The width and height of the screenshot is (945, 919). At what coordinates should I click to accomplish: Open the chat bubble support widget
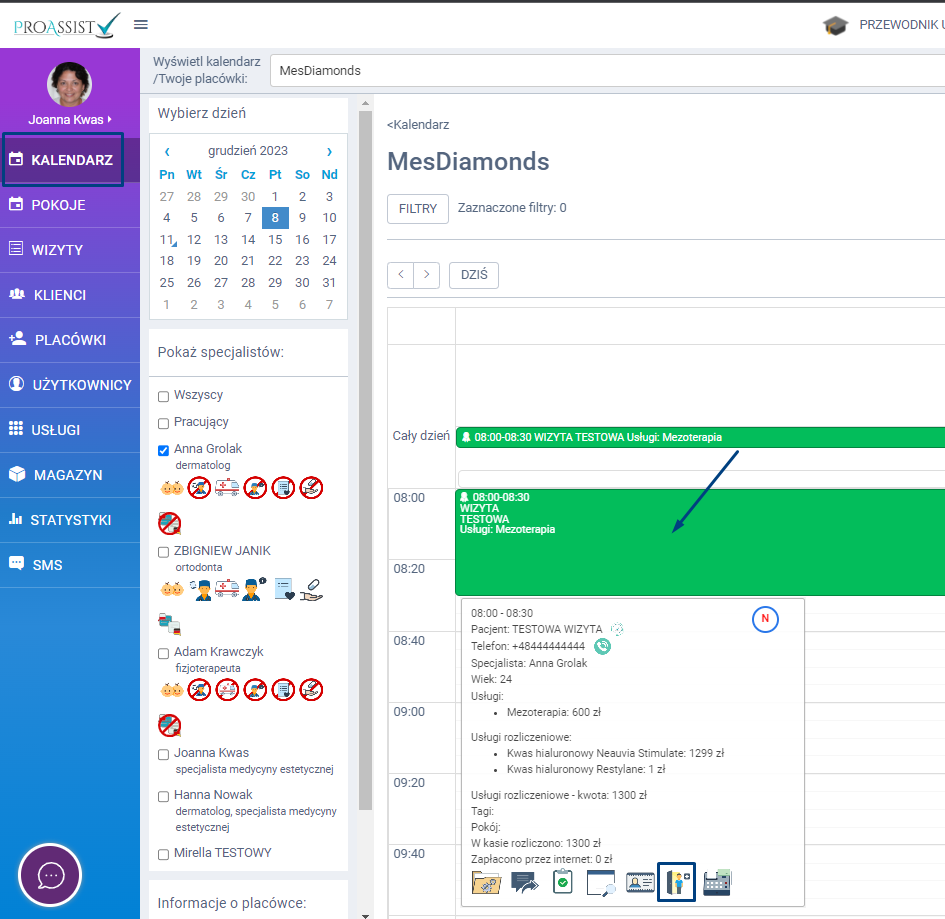tap(50, 875)
